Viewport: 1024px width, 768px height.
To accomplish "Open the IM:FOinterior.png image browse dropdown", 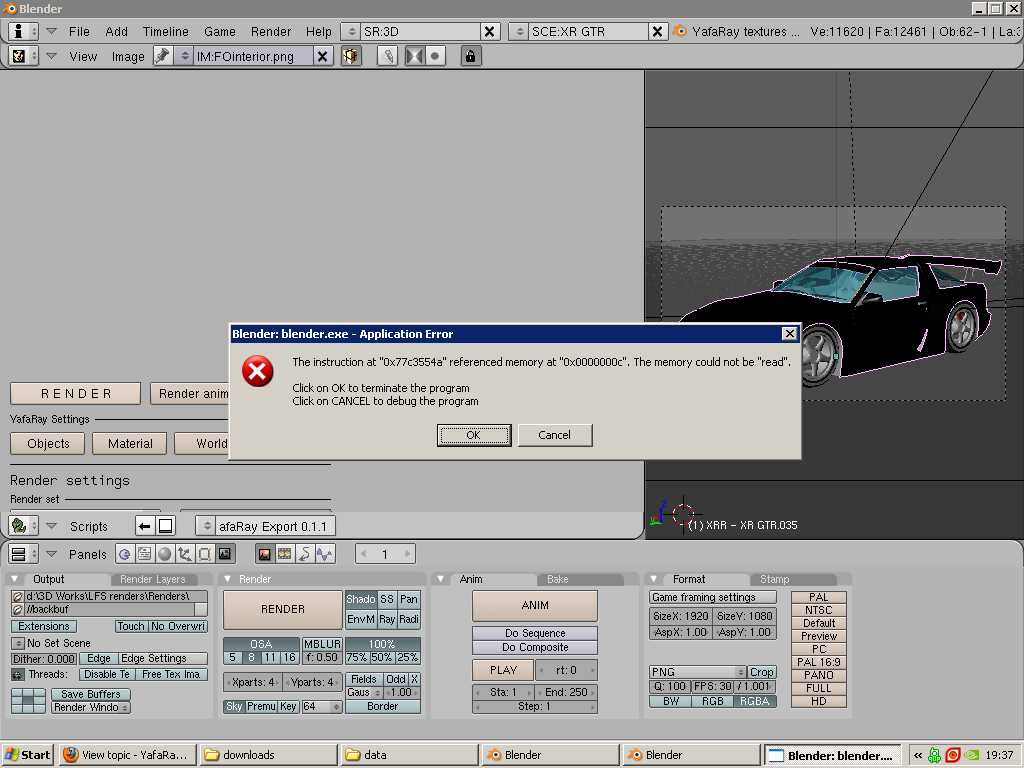I will pyautogui.click(x=184, y=56).
